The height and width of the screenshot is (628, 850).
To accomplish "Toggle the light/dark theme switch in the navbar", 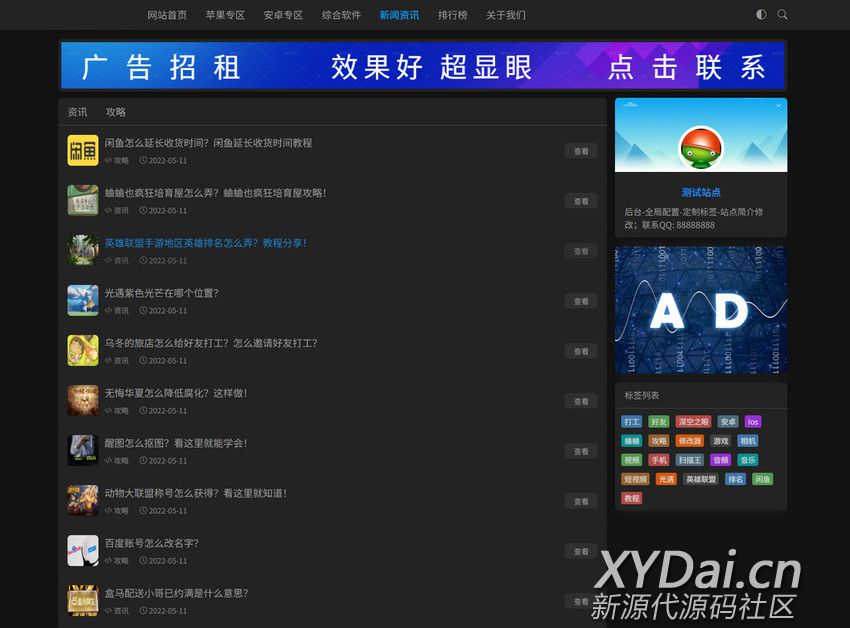I will click(761, 15).
